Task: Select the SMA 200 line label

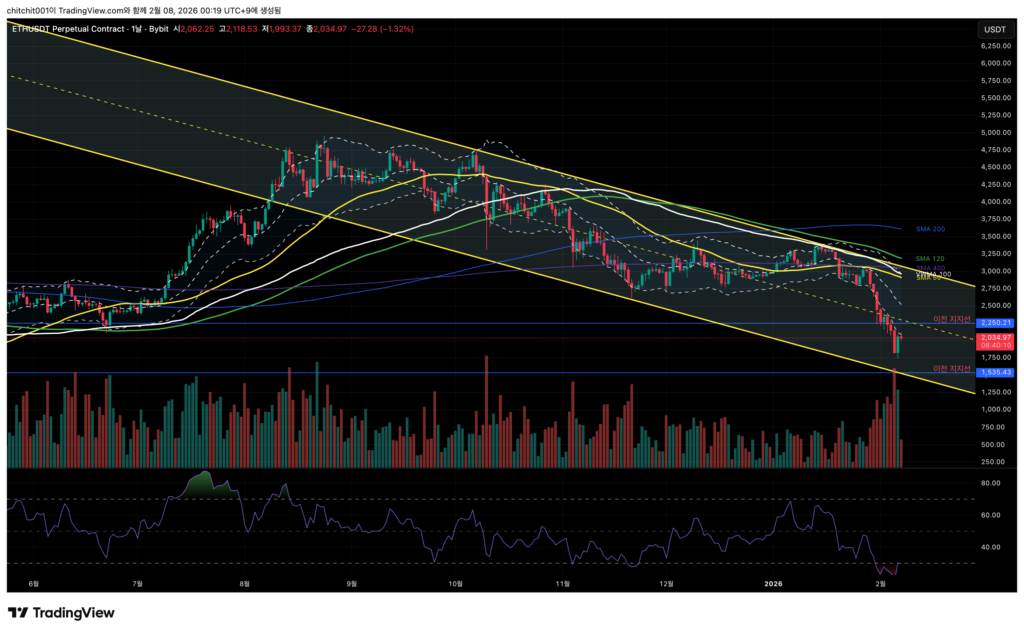Action: (931, 229)
